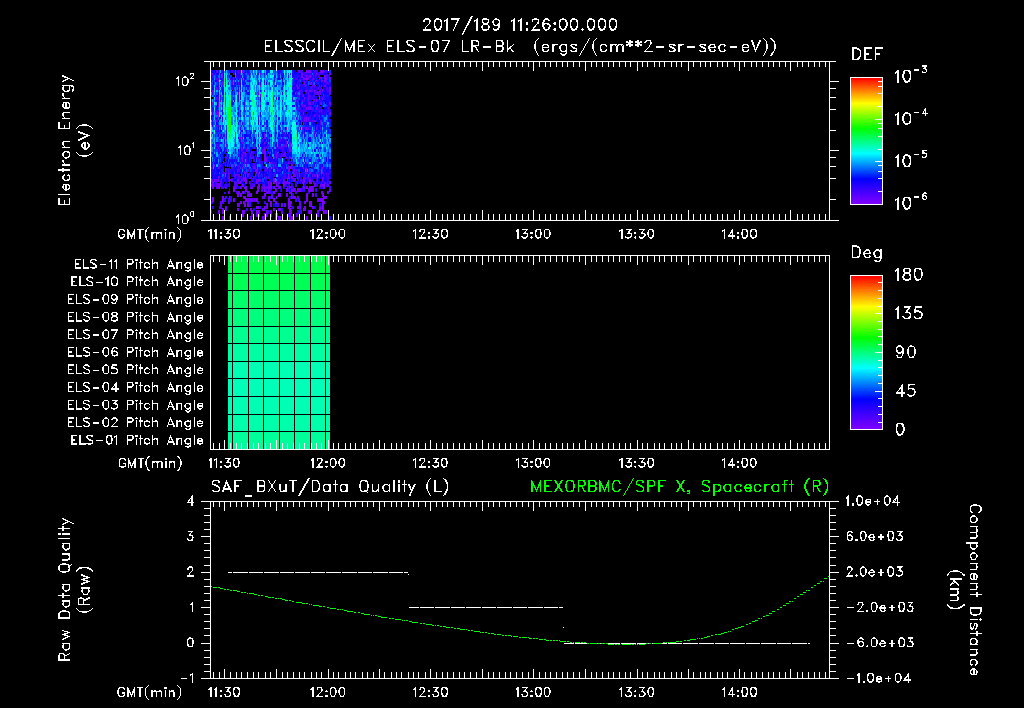
Task: Click the data quality line at level 1
Action: pos(486,607)
